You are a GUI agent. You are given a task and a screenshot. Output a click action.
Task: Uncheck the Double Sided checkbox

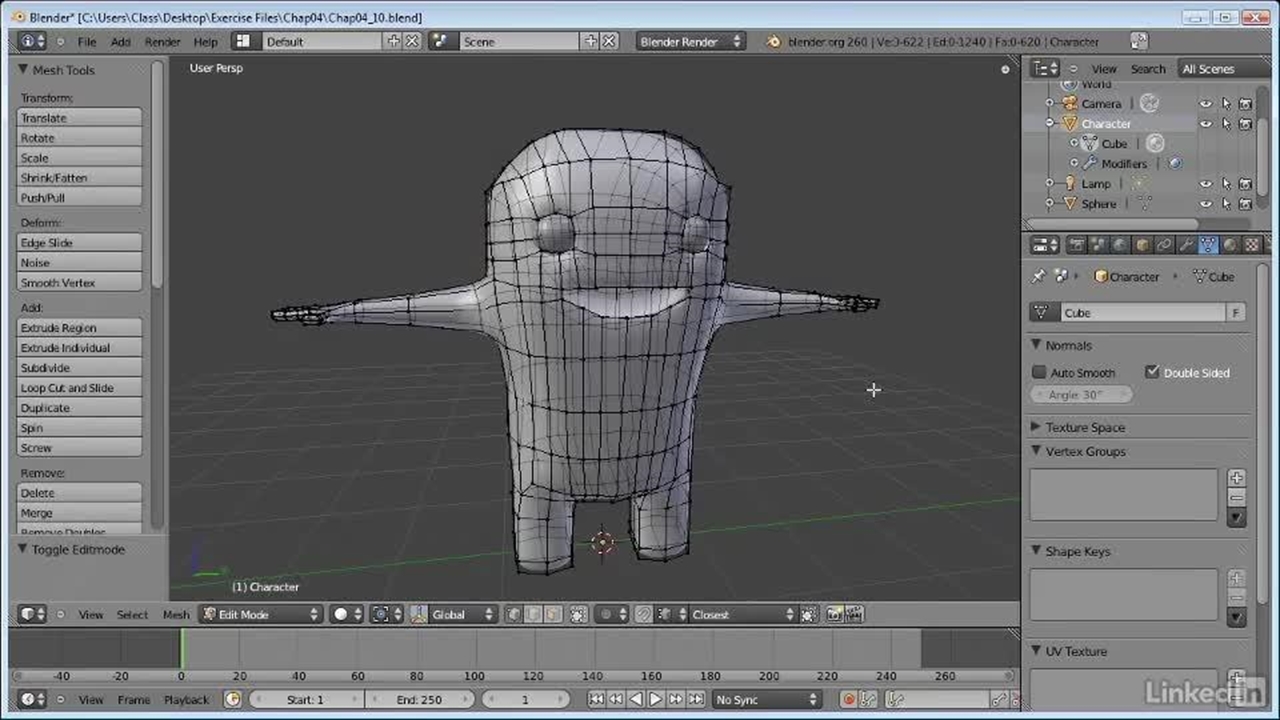[x=1152, y=373]
